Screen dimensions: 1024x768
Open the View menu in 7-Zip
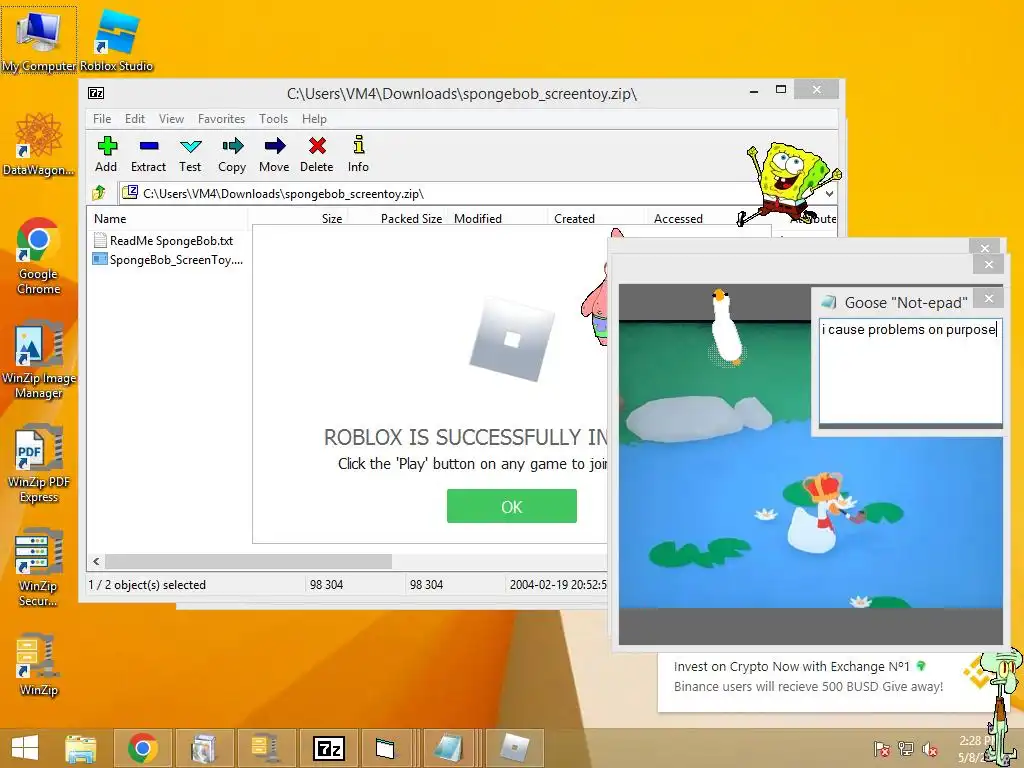point(171,119)
